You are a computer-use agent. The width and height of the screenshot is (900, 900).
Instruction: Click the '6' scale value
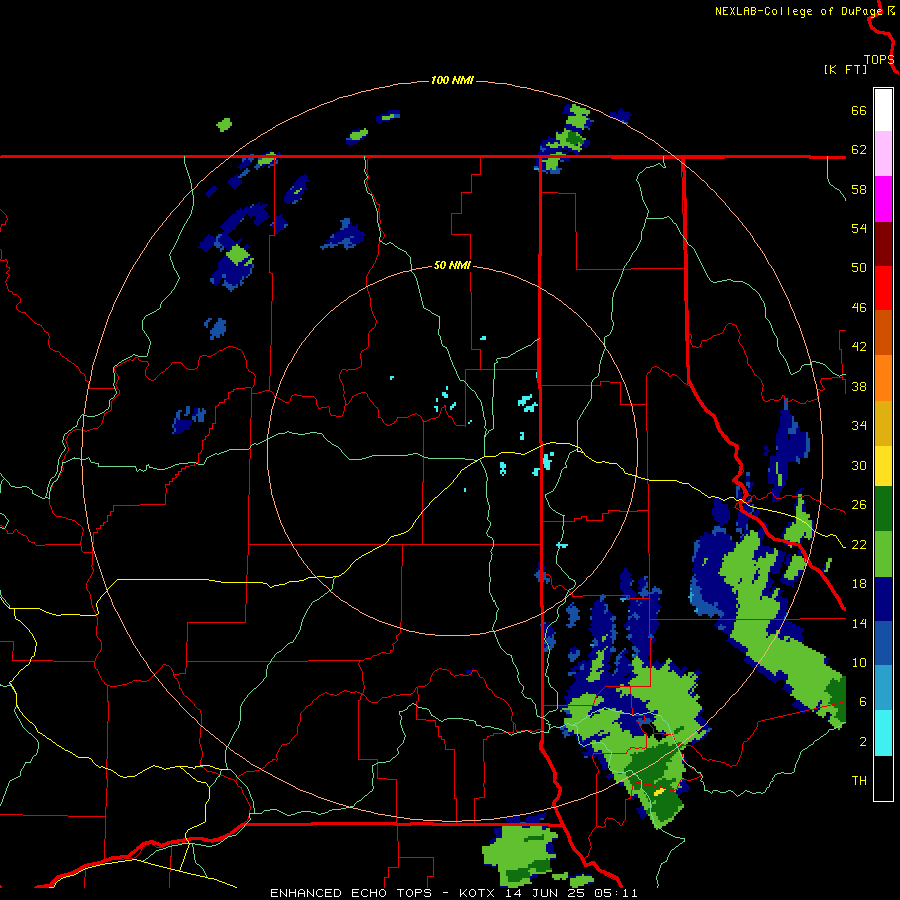tap(862, 701)
